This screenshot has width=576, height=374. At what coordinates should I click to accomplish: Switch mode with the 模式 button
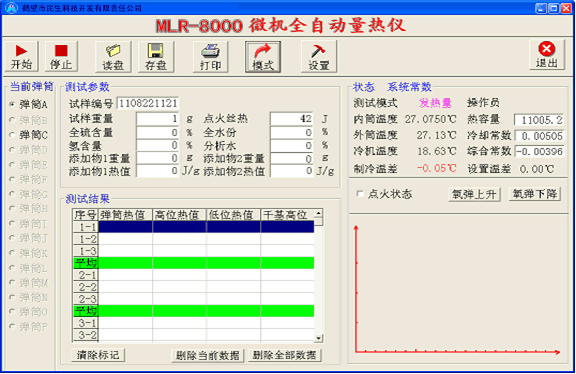263,56
